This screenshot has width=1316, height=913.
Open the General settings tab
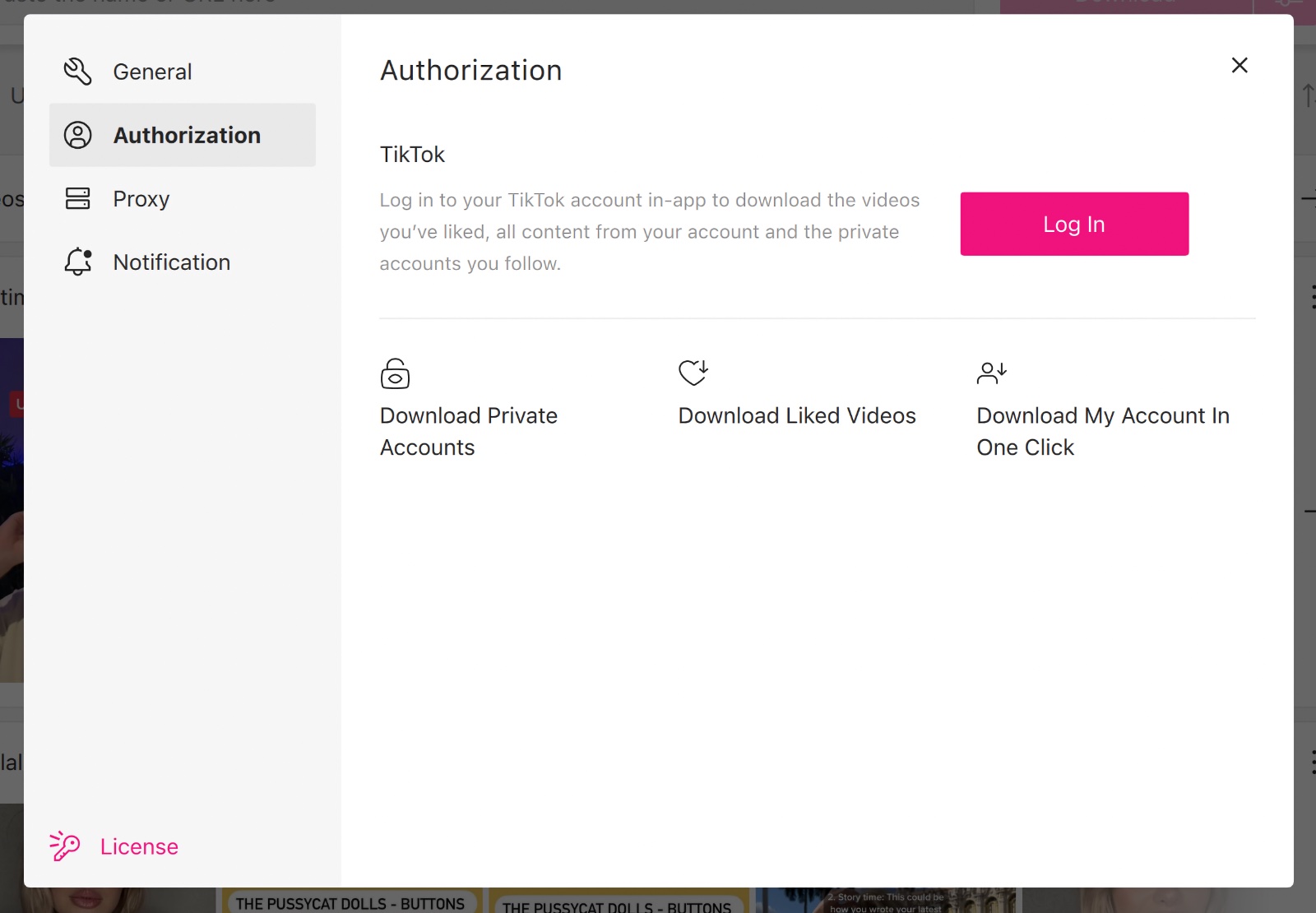(152, 72)
